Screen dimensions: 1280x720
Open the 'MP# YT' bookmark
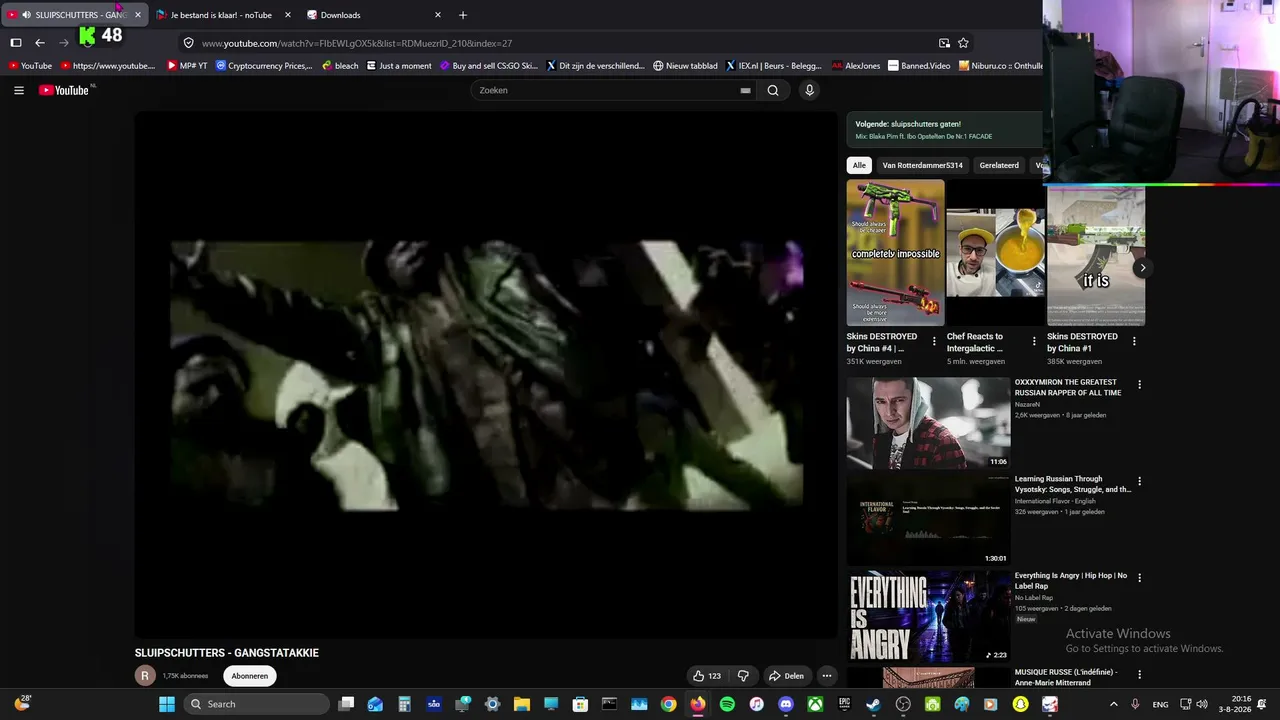click(x=187, y=66)
